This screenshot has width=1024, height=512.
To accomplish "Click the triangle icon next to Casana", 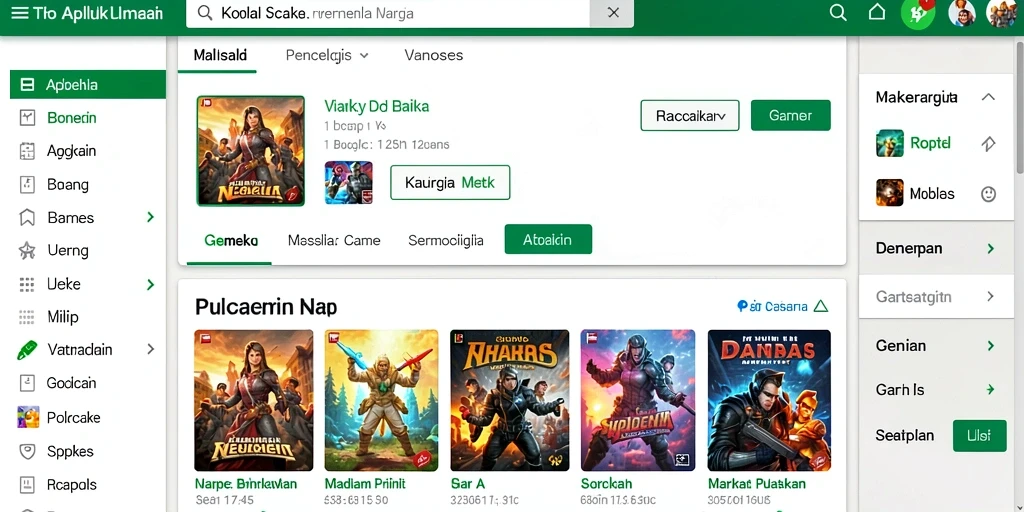I will click(x=821, y=306).
